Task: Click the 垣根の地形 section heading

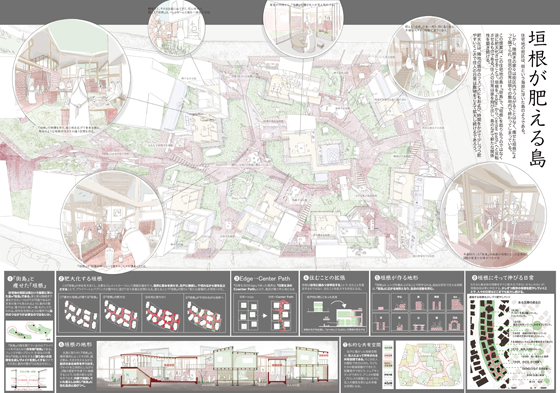Action: (x=77, y=344)
